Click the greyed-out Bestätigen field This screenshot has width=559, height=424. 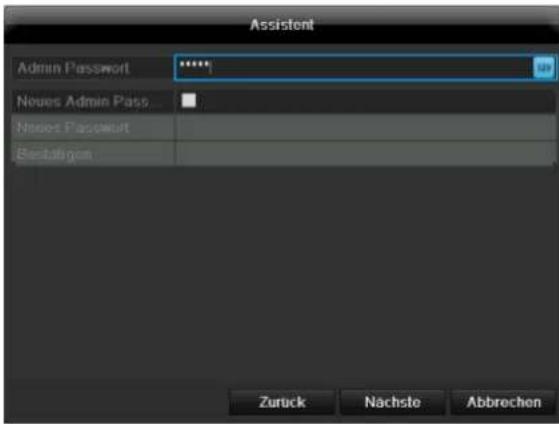(365, 154)
